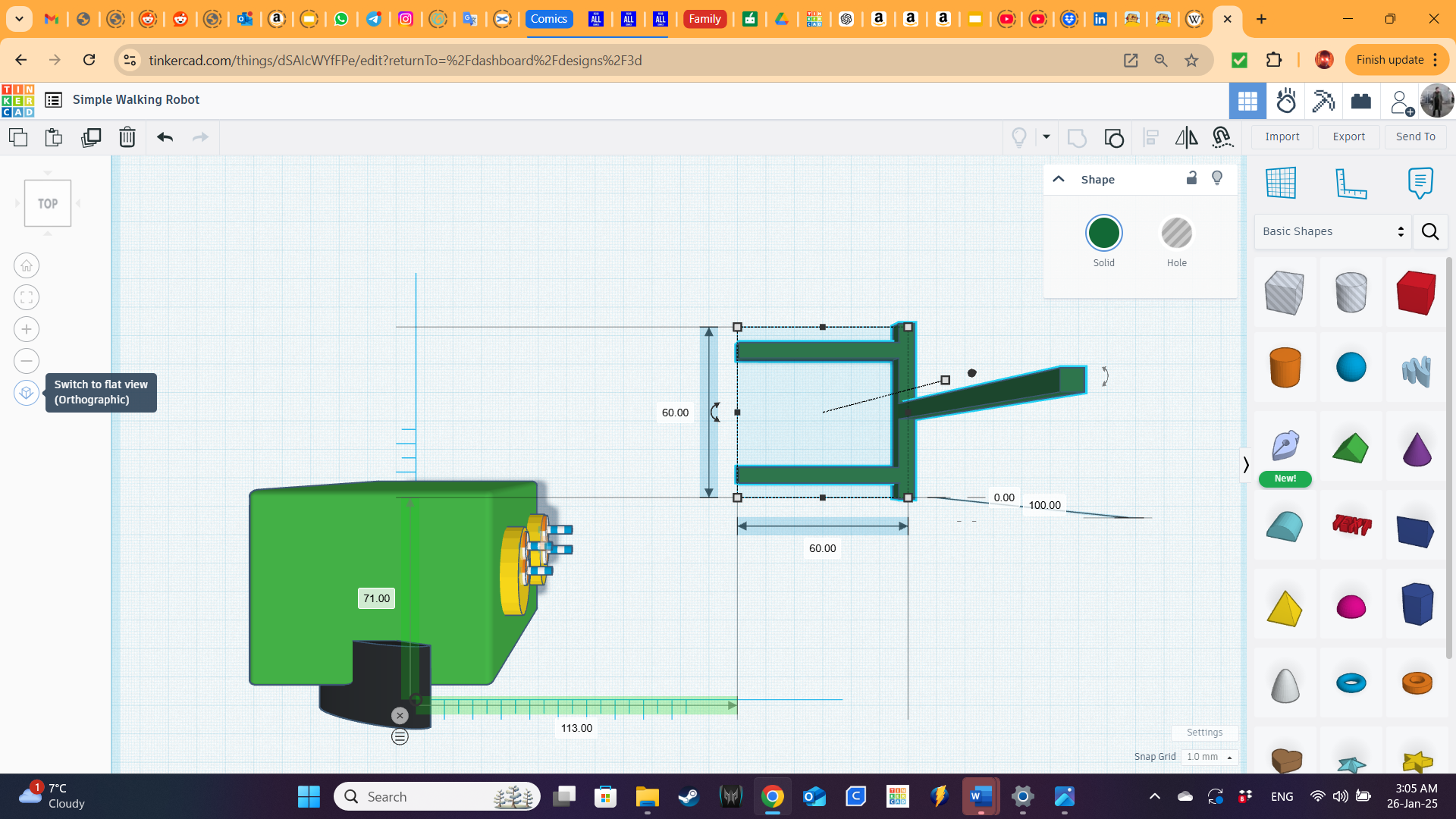The height and width of the screenshot is (819, 1456).
Task: Click the Export button
Action: click(x=1348, y=136)
